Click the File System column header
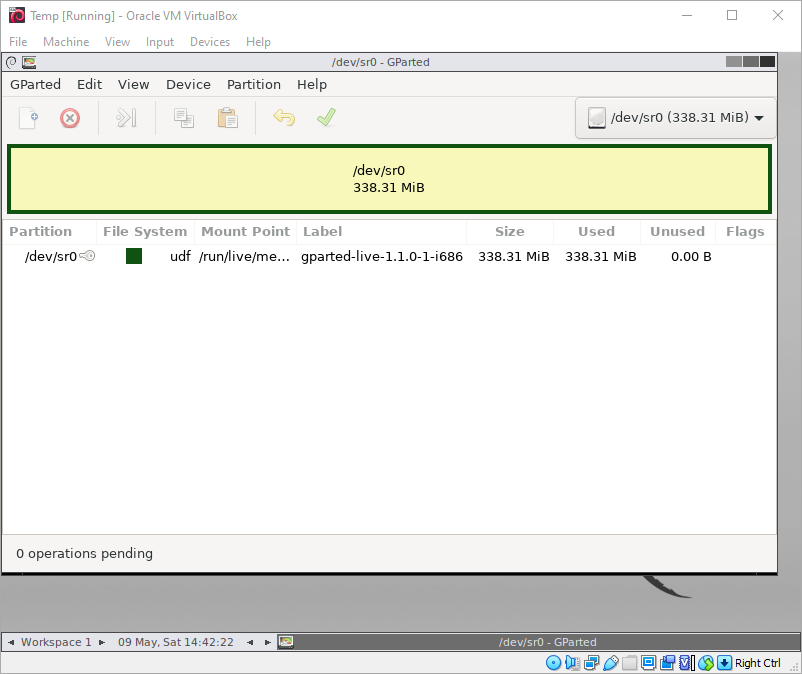802x674 pixels. tap(145, 232)
